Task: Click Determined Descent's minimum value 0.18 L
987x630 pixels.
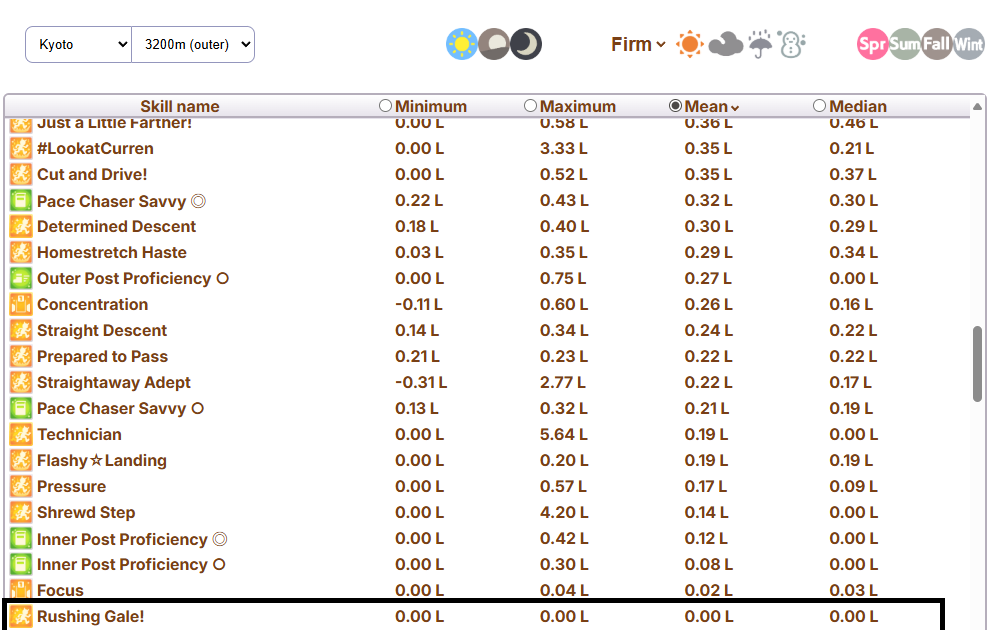Action: 417,227
